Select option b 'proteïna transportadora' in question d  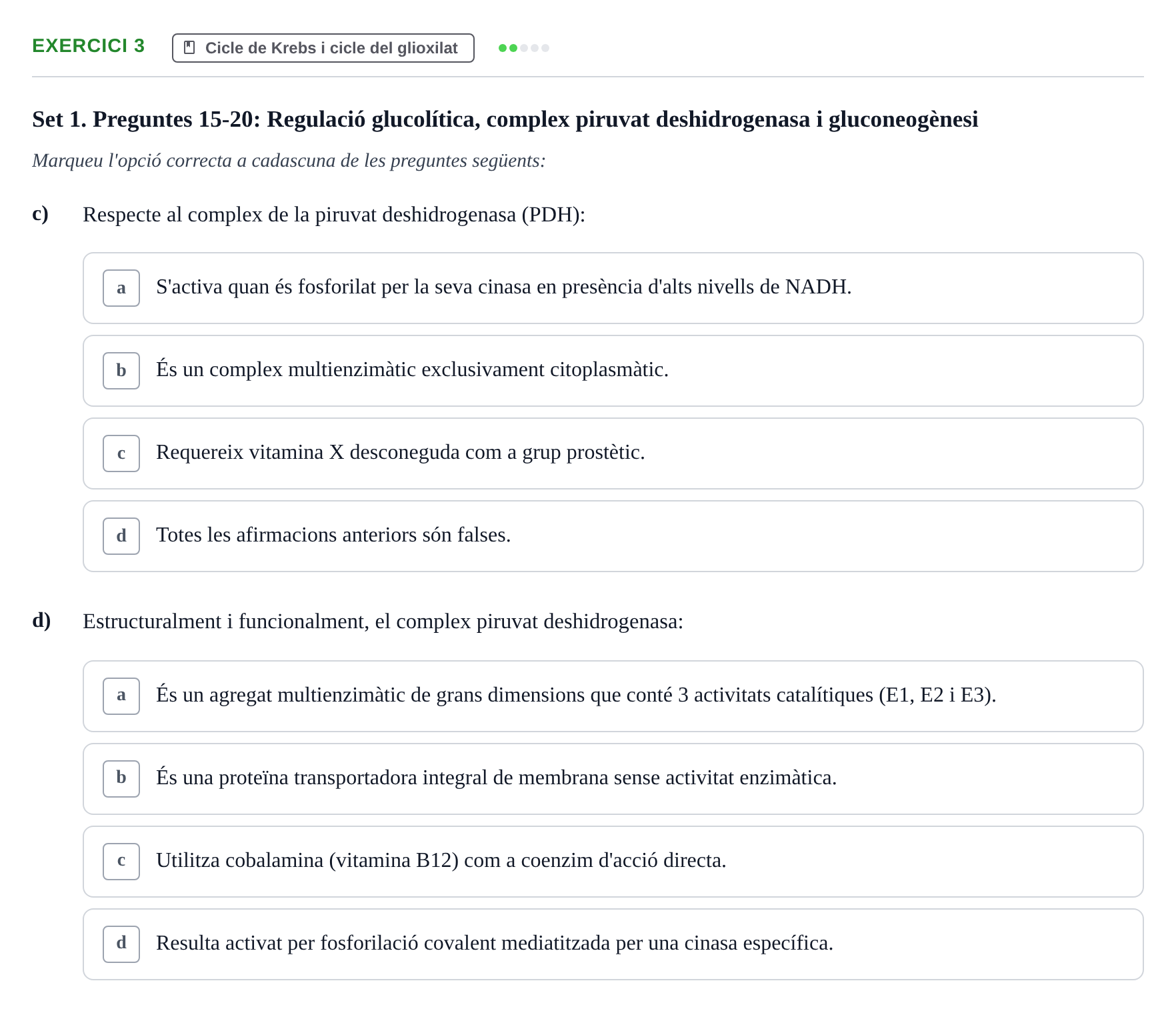pyautogui.click(x=613, y=779)
